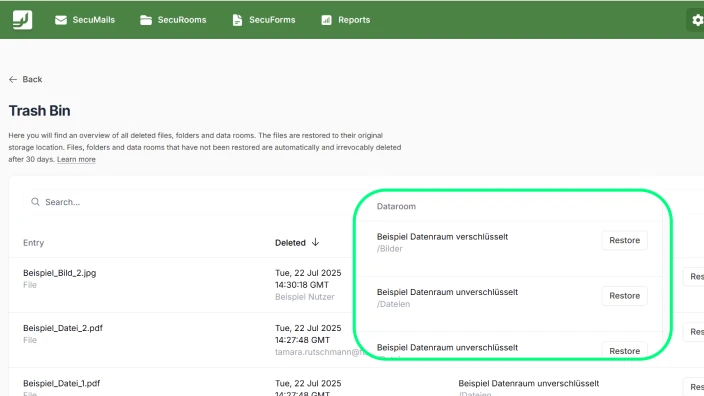The height and width of the screenshot is (396, 704).
Task: Open the SecuForms section
Action: 264,20
